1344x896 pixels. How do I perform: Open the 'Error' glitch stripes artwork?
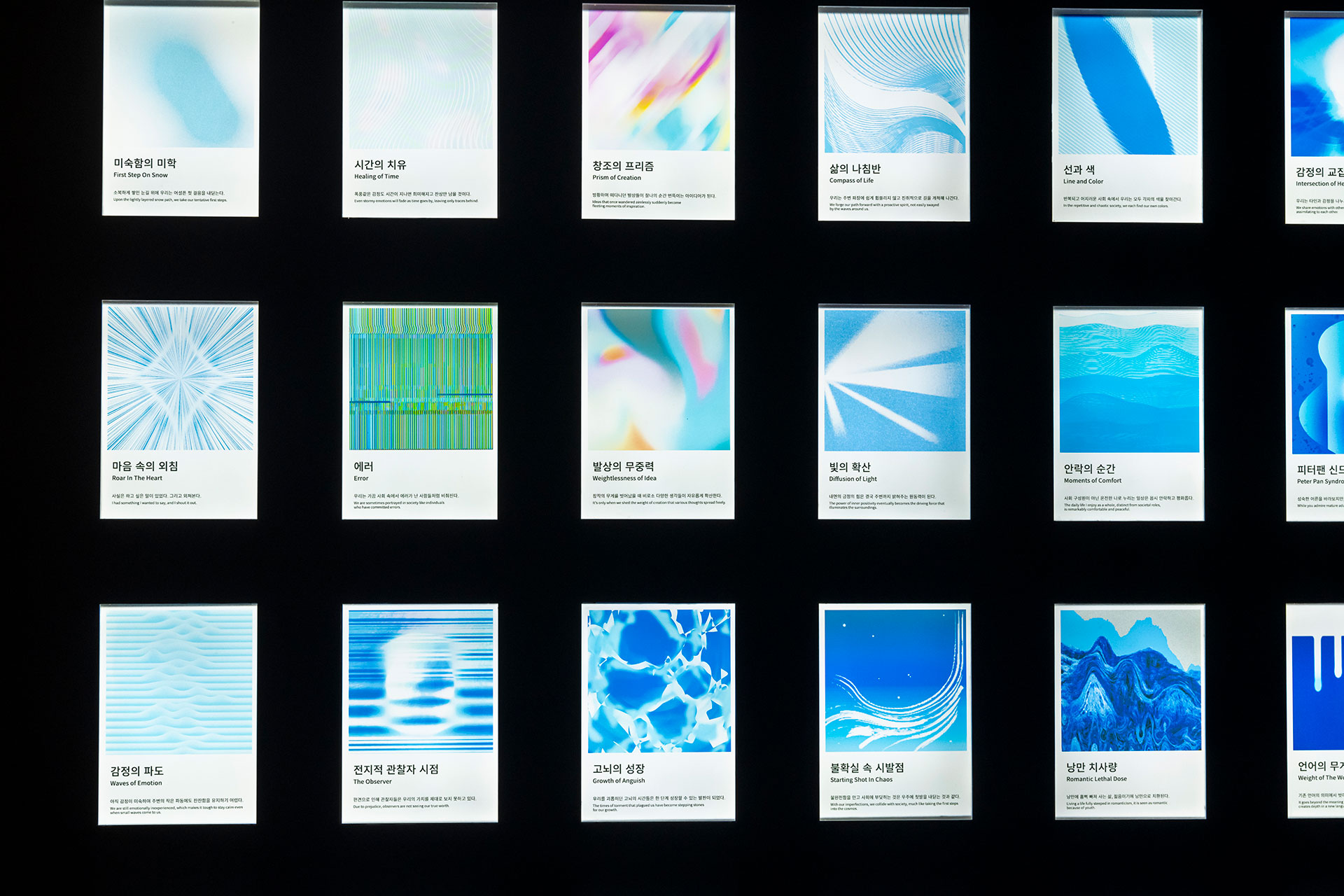coord(421,379)
